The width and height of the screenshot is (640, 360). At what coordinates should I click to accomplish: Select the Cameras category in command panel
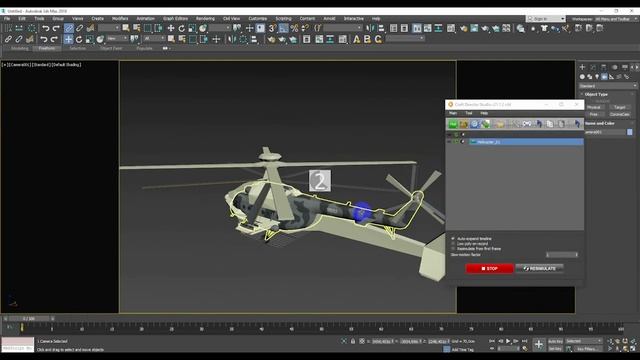click(604, 77)
